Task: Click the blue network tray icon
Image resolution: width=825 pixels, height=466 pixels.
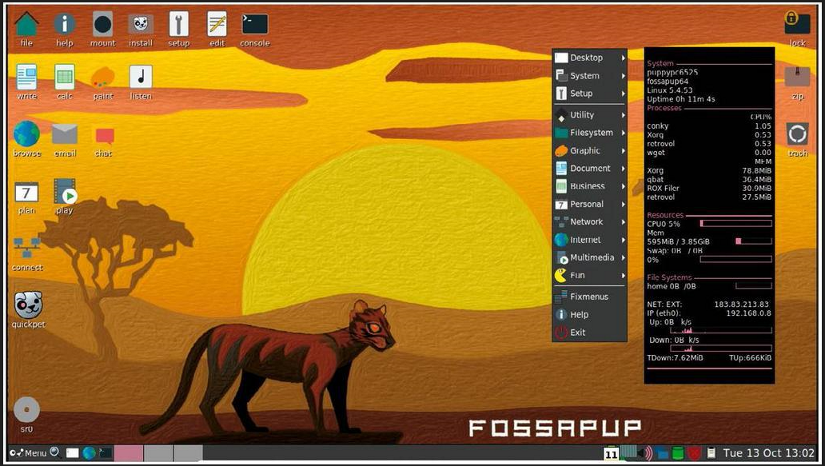Action: tap(661, 453)
